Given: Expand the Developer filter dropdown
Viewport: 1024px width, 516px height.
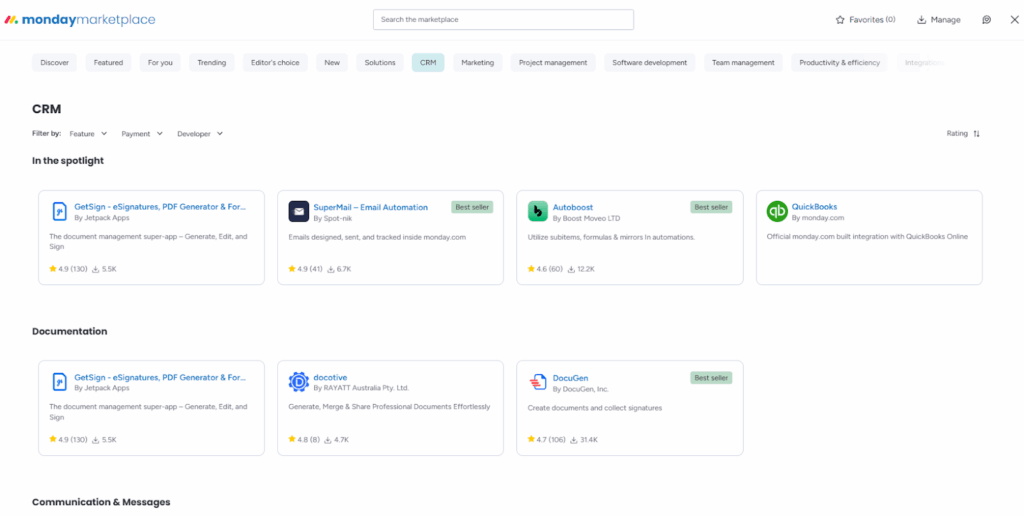Looking at the screenshot, I should click(200, 133).
